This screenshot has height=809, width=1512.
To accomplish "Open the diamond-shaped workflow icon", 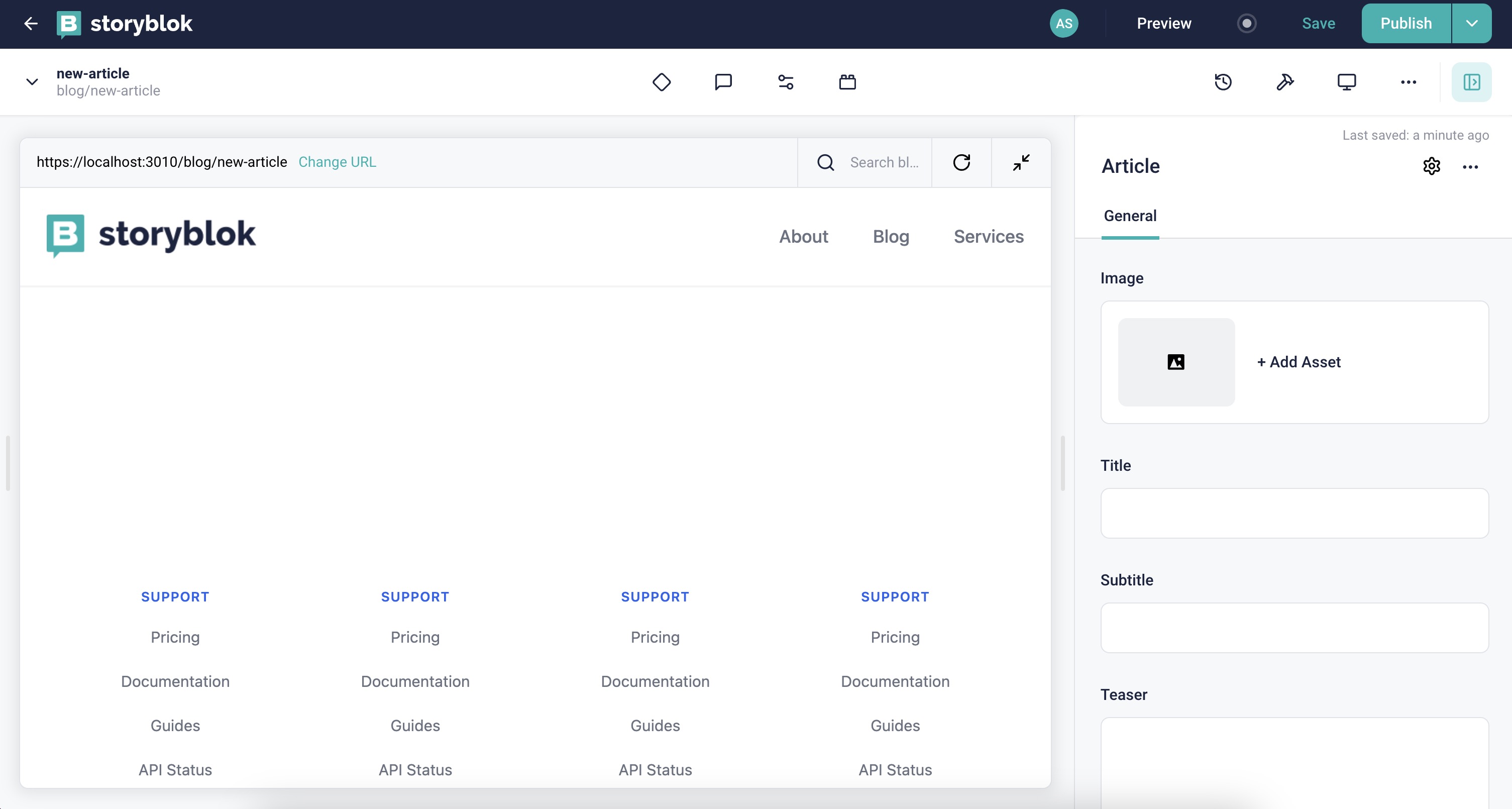I will [662, 81].
